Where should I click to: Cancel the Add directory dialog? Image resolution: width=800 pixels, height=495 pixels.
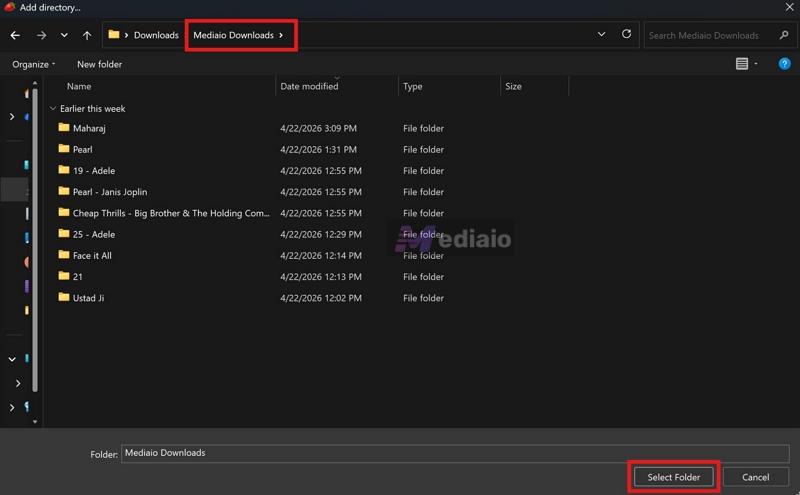756,477
